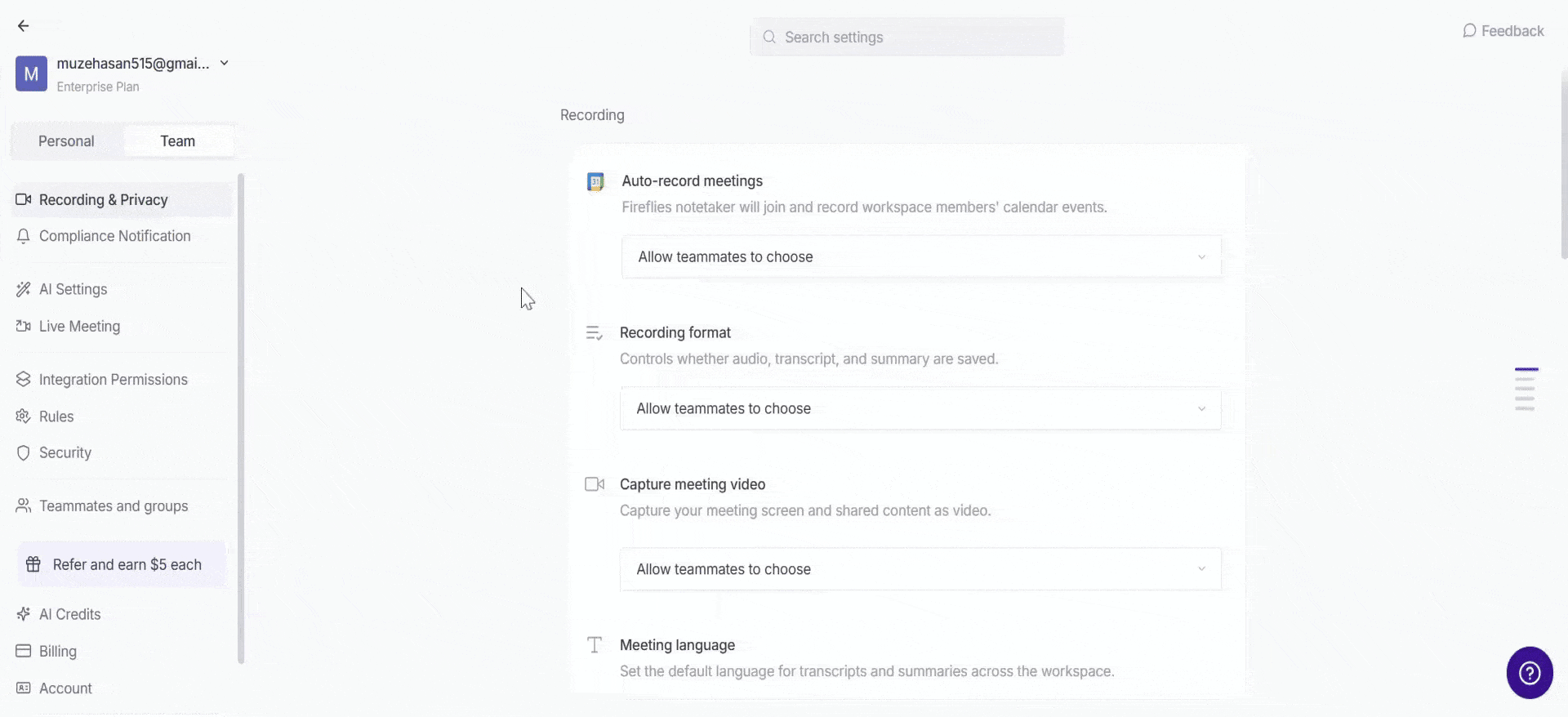Click the back arrow icon
1568x717 pixels.
point(24,26)
